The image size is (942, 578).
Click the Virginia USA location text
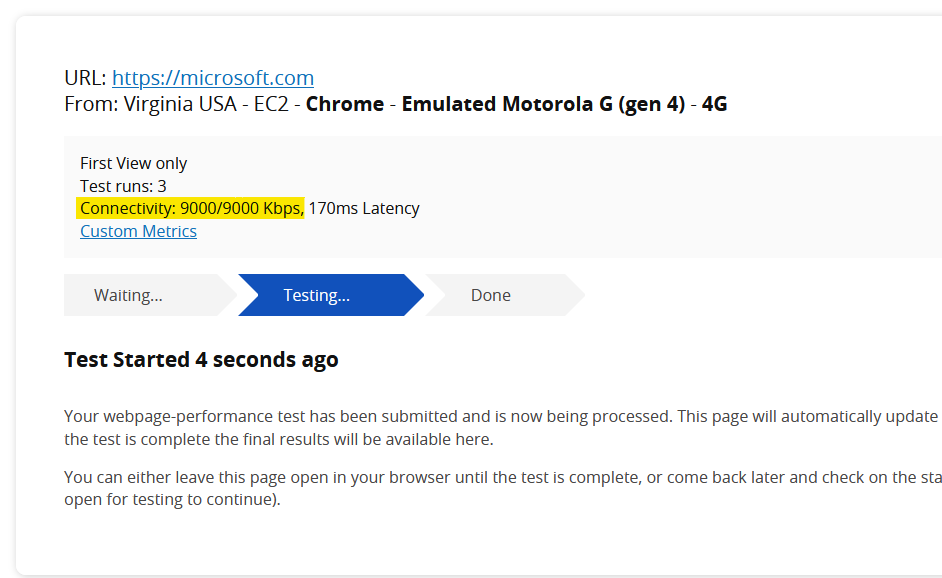click(x=180, y=104)
